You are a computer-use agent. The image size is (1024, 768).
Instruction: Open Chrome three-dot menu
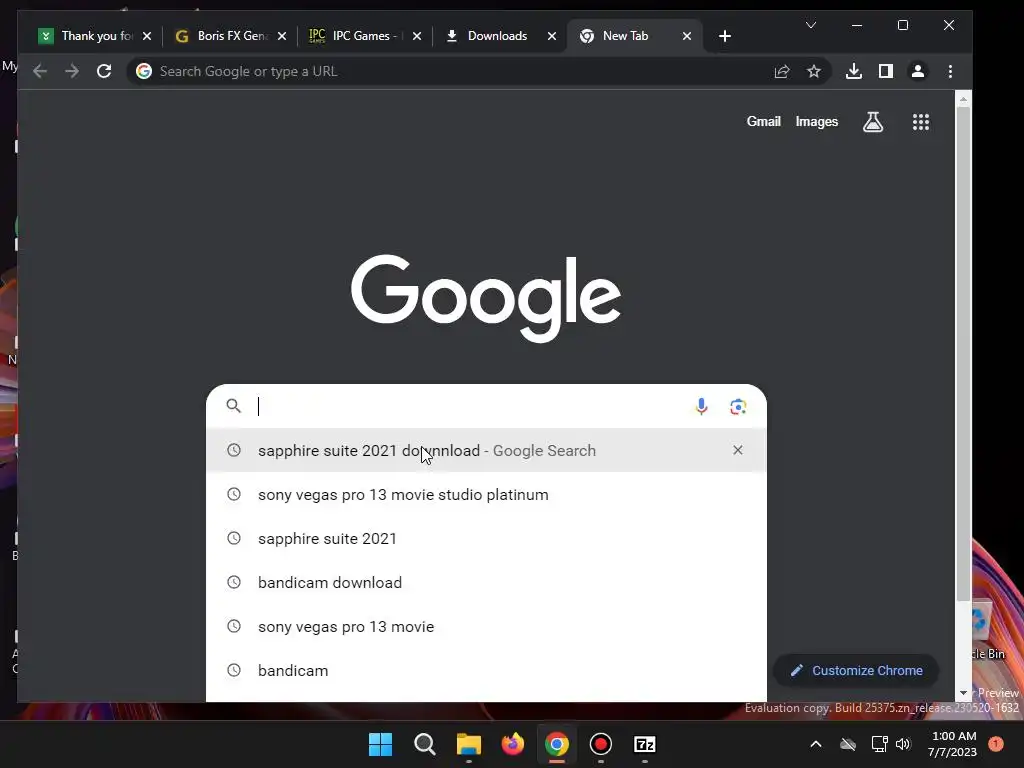point(950,71)
